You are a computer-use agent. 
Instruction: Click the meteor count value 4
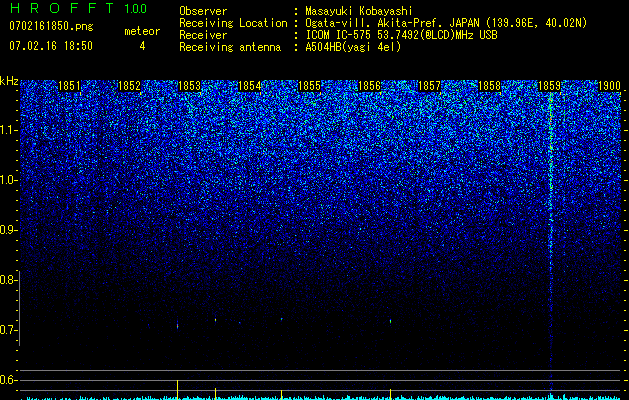[142, 46]
